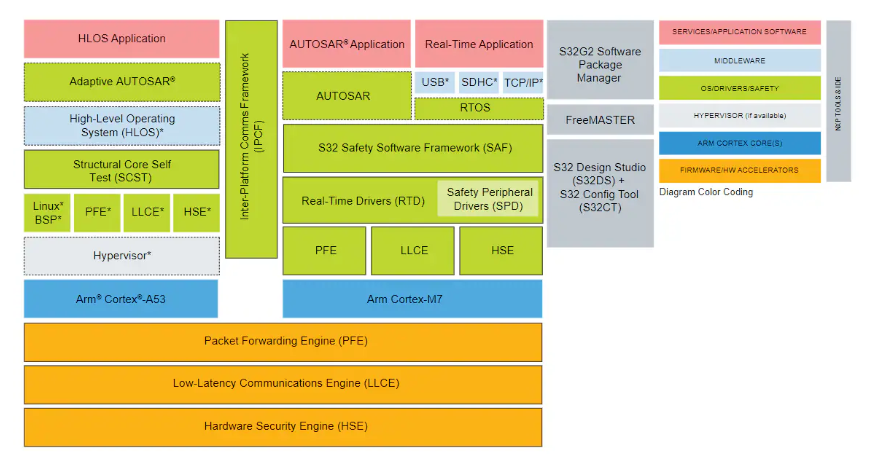Select the Firmware/HW Accelerators legend swatch
The height and width of the screenshot is (473, 869).
pyautogui.click(x=740, y=171)
